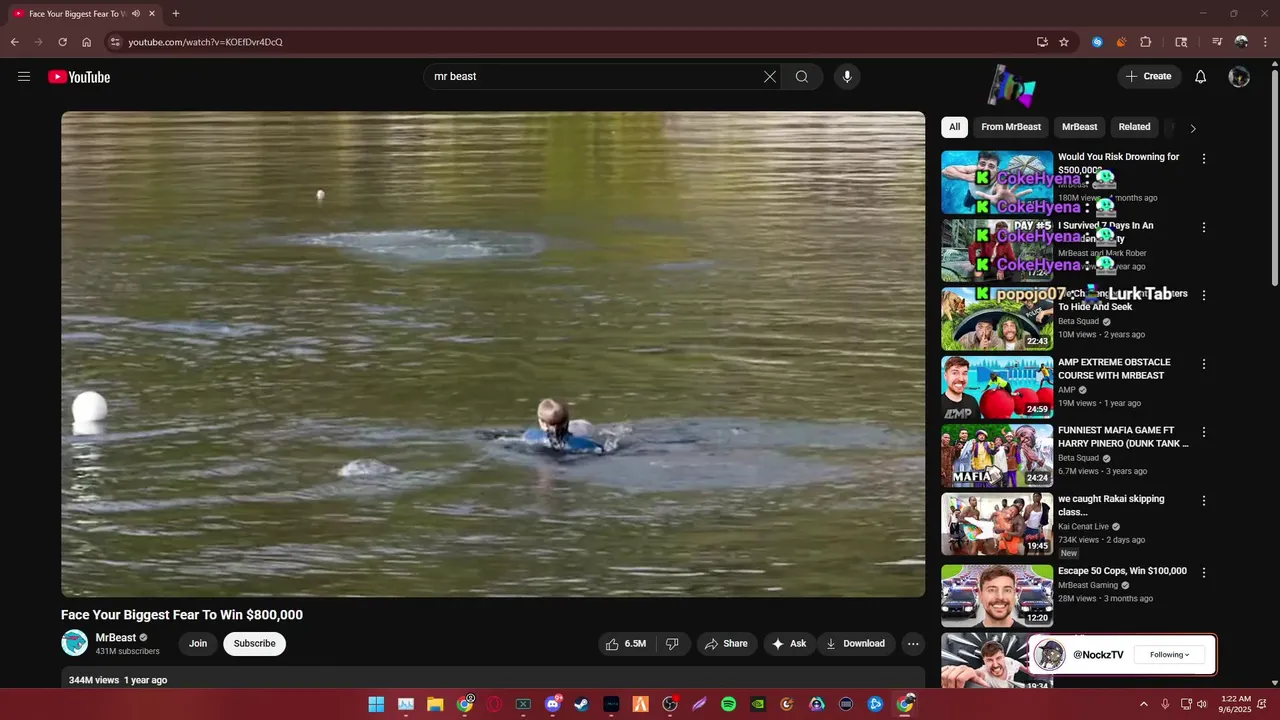
Task: Open the Shazam browser extension
Action: pyautogui.click(x=1097, y=42)
